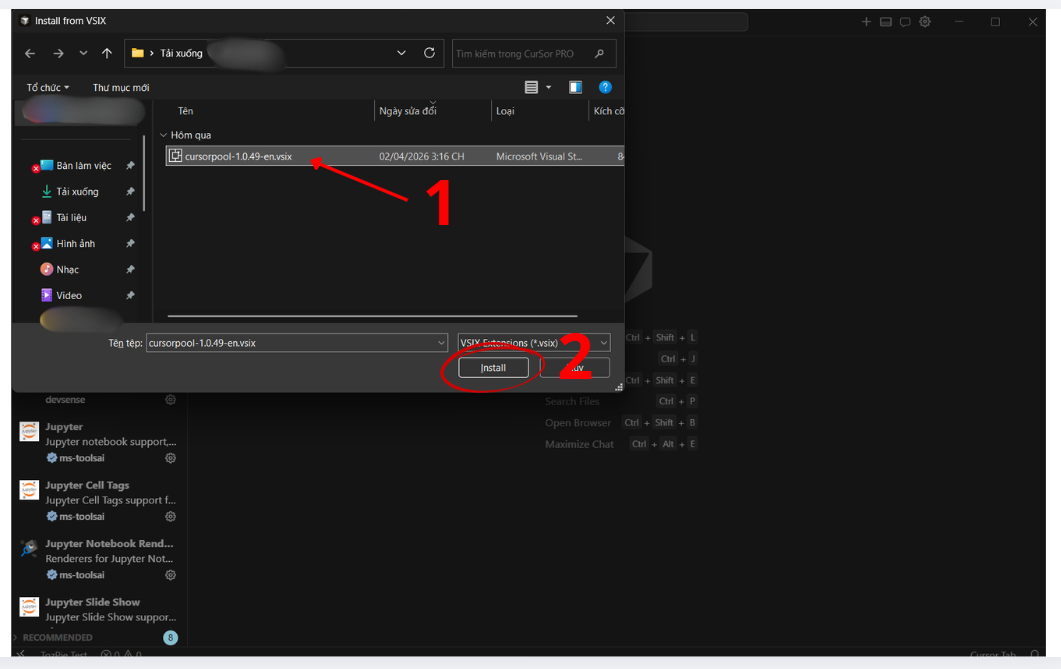This screenshot has height=669, width=1061.
Task: Click Open Browser in Cursor welcome screen
Action: point(578,423)
